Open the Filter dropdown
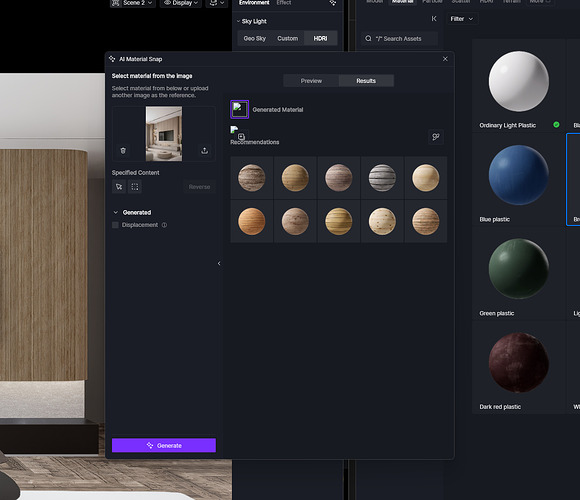Viewport: 580px width, 500px height. (462, 19)
